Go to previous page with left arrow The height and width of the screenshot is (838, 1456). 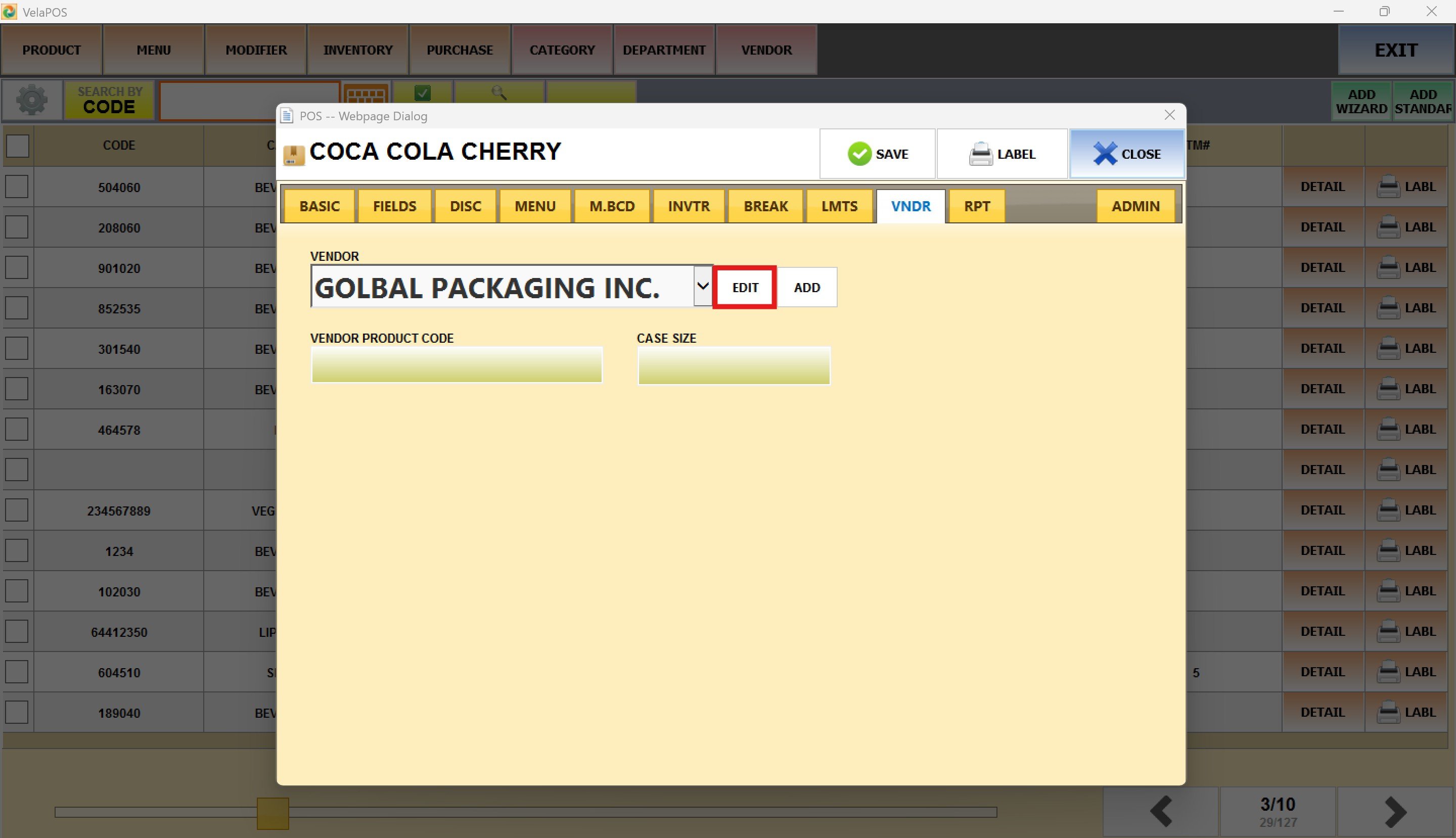pos(1160,812)
